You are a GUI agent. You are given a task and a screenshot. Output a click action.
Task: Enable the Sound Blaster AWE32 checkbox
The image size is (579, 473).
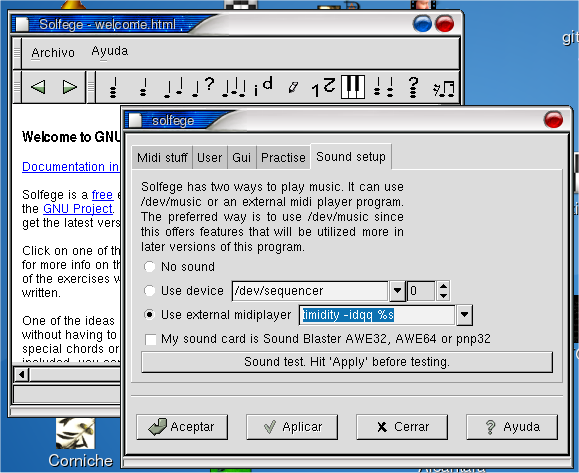coord(151,339)
